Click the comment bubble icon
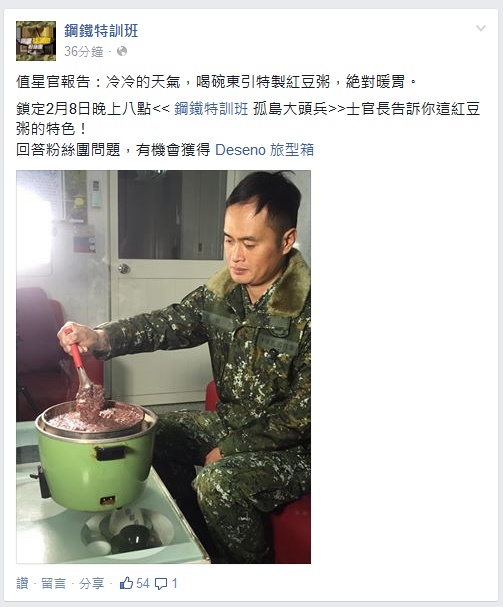This screenshot has height=607, width=503. 161,584
